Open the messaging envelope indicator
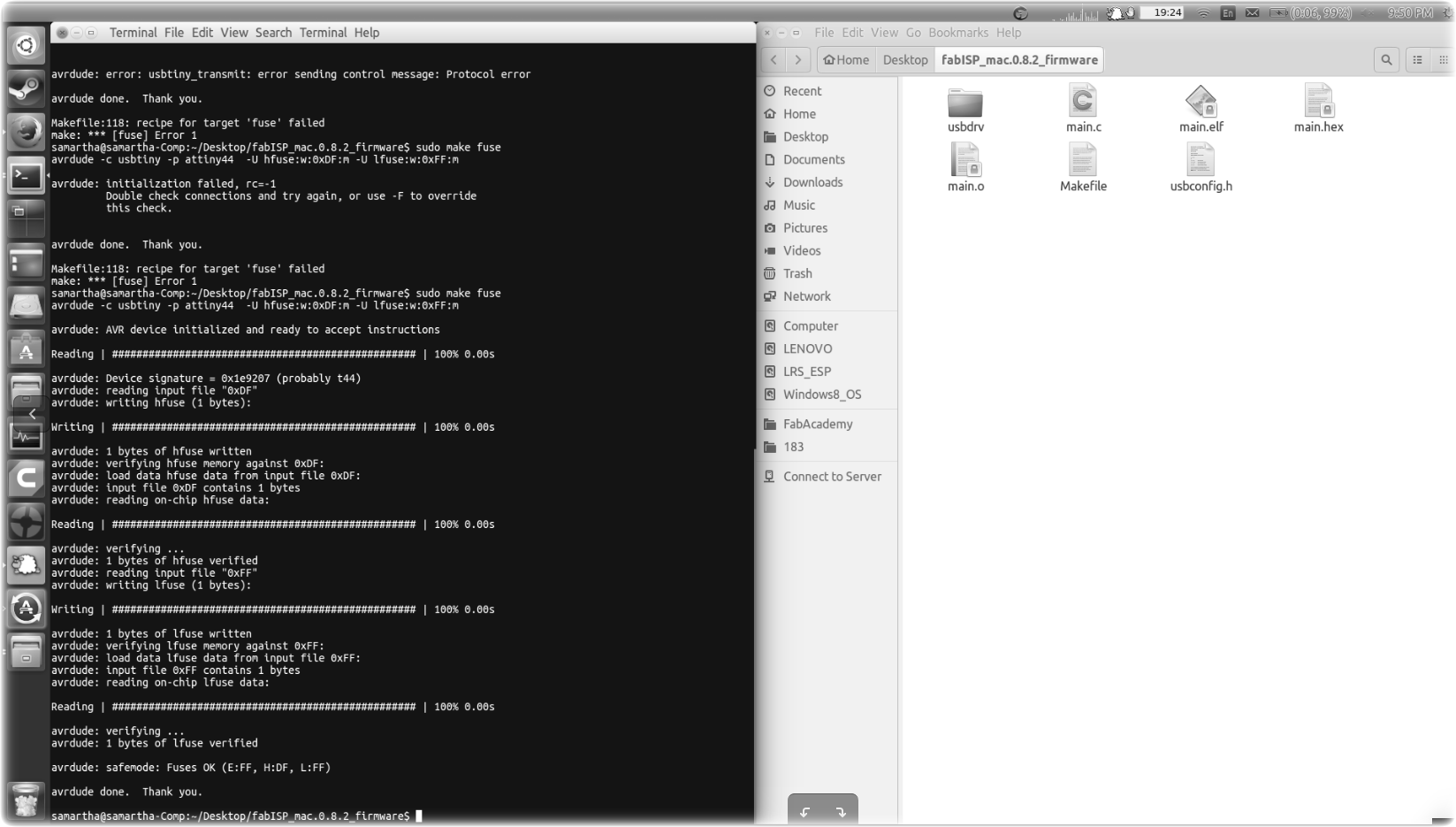This screenshot has height=827, width=1456. click(1252, 12)
